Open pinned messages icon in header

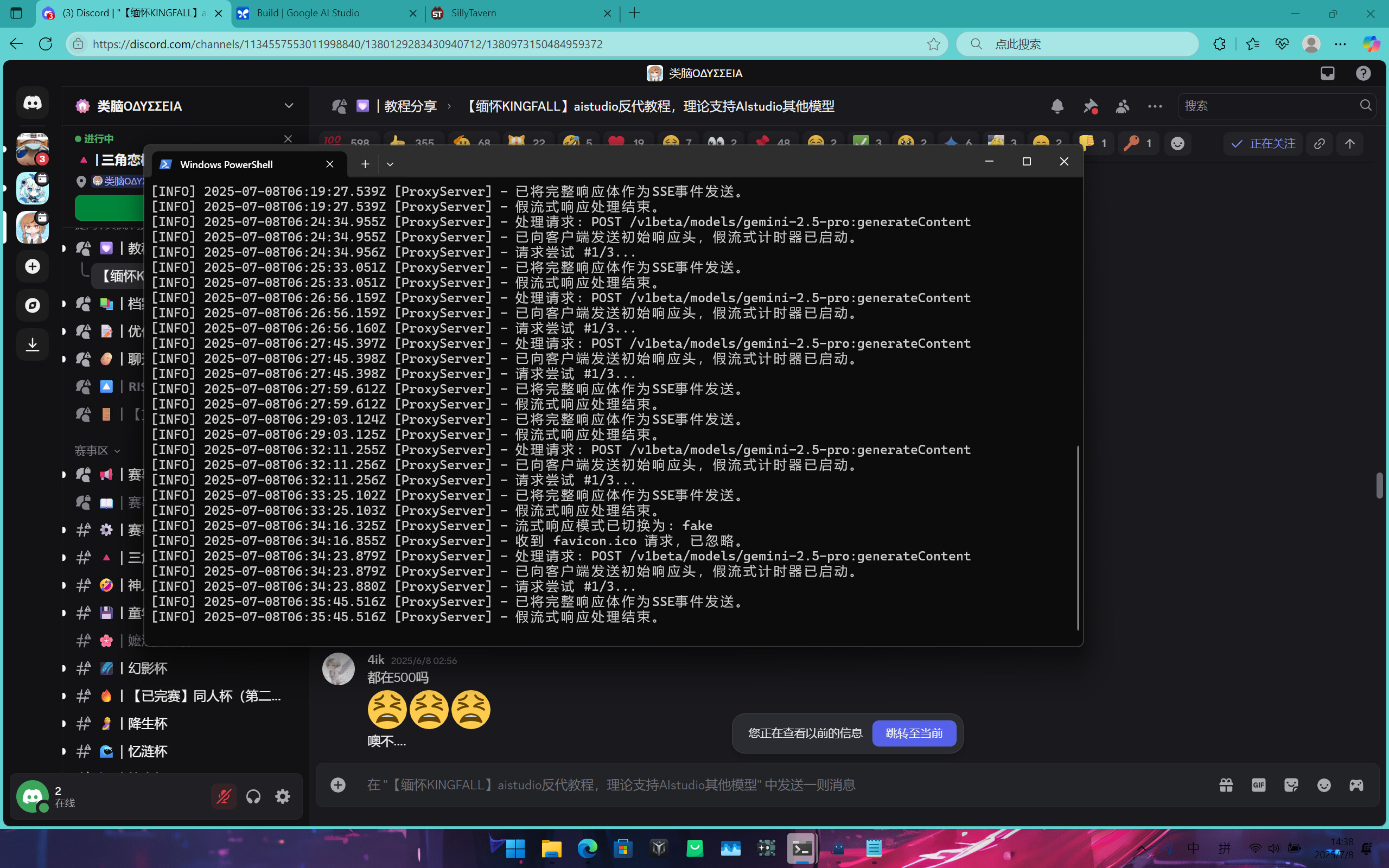click(1089, 106)
